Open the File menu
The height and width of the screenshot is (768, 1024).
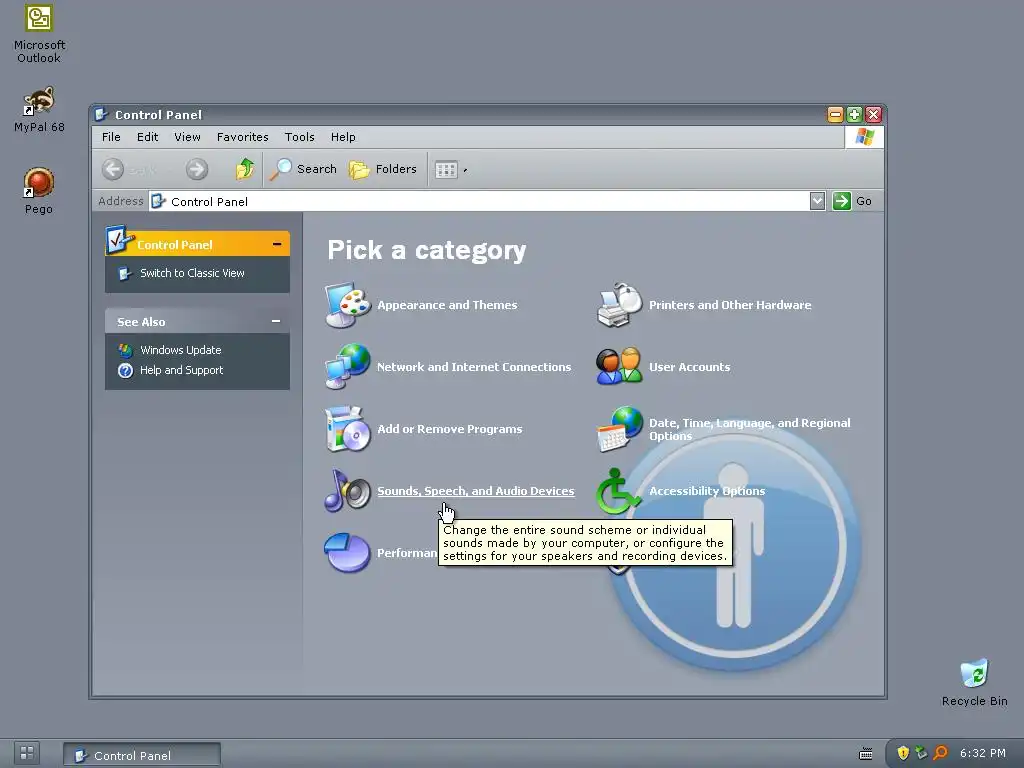click(111, 137)
